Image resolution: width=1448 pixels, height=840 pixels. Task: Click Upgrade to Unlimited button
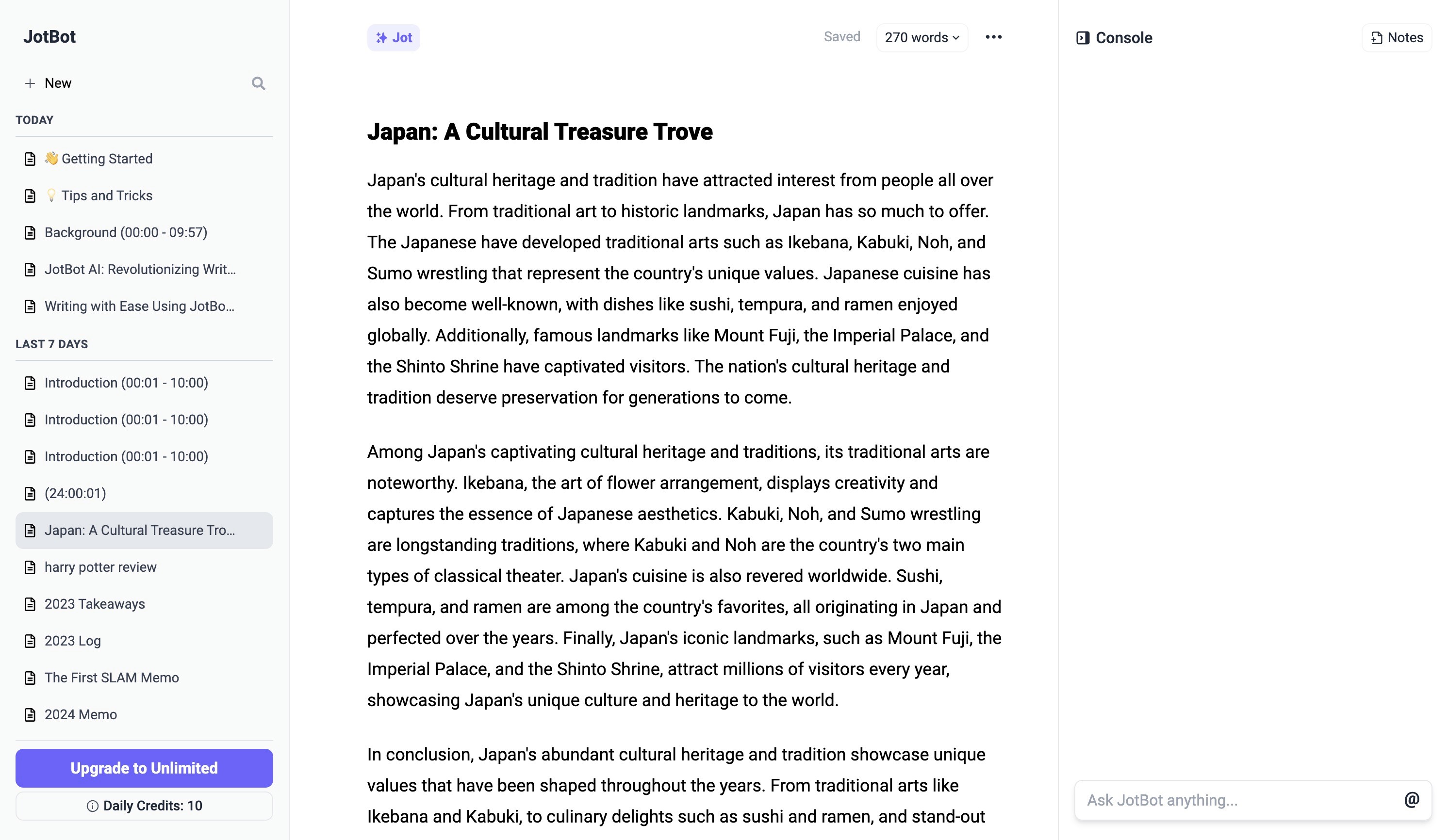(x=144, y=768)
